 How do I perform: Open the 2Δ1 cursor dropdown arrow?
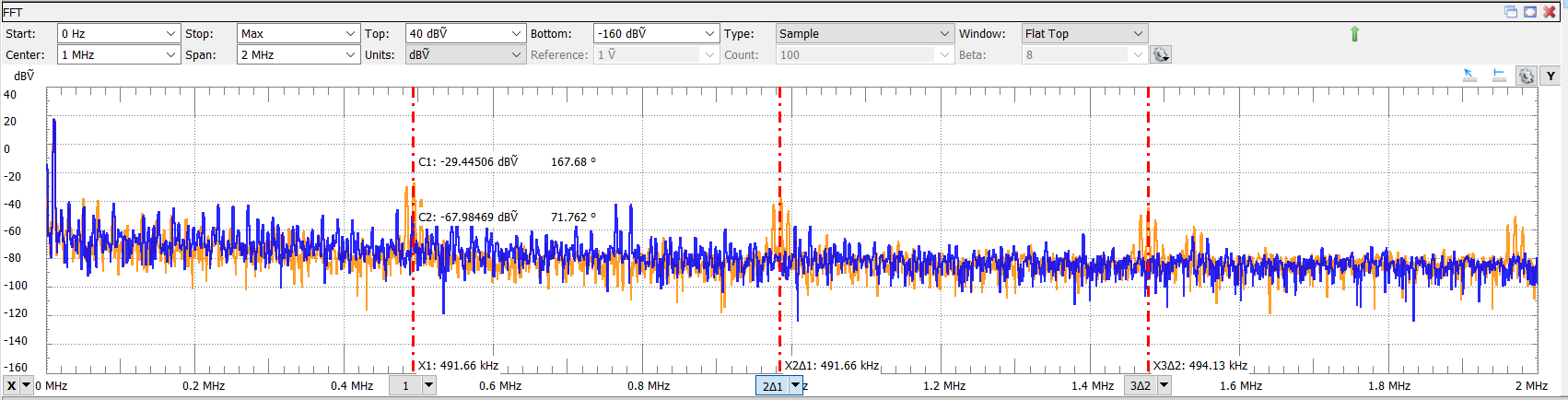click(796, 386)
